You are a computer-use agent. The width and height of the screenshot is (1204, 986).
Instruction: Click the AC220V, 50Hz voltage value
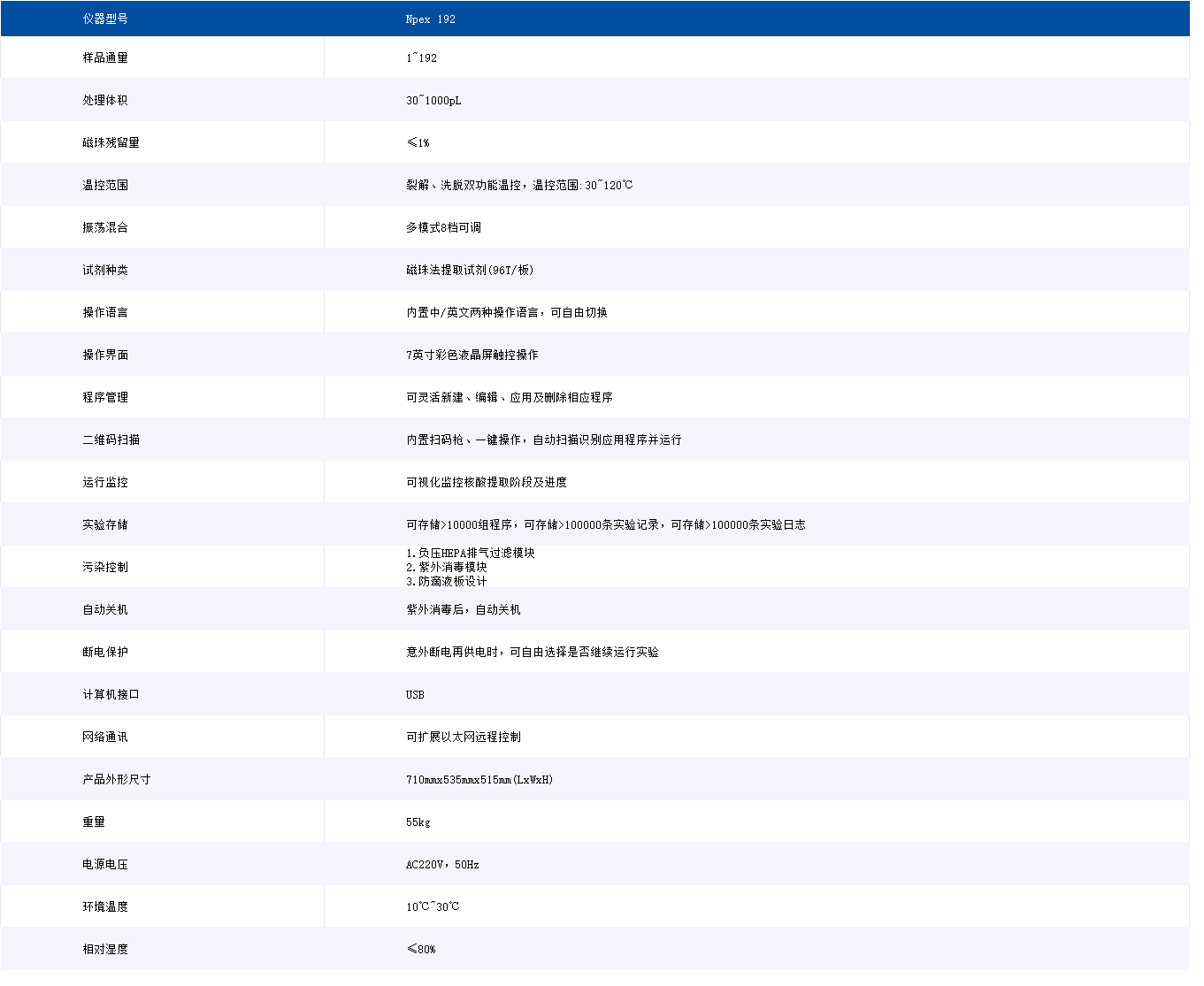(x=442, y=864)
